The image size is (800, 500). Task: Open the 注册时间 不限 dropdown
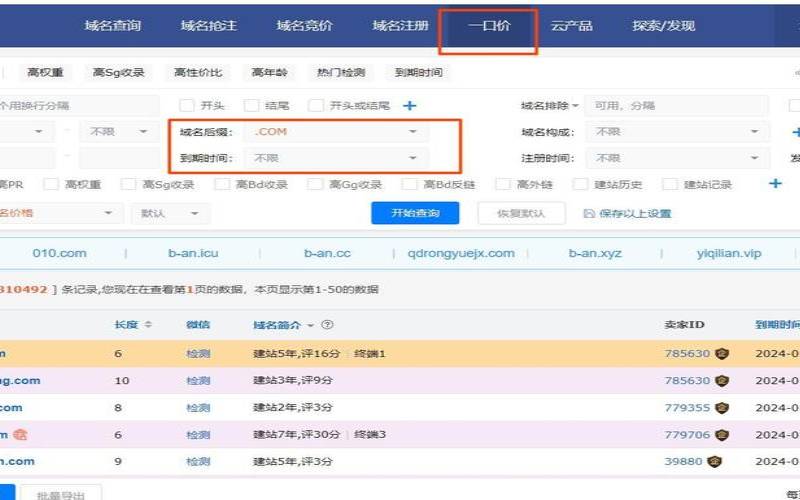coord(677,158)
